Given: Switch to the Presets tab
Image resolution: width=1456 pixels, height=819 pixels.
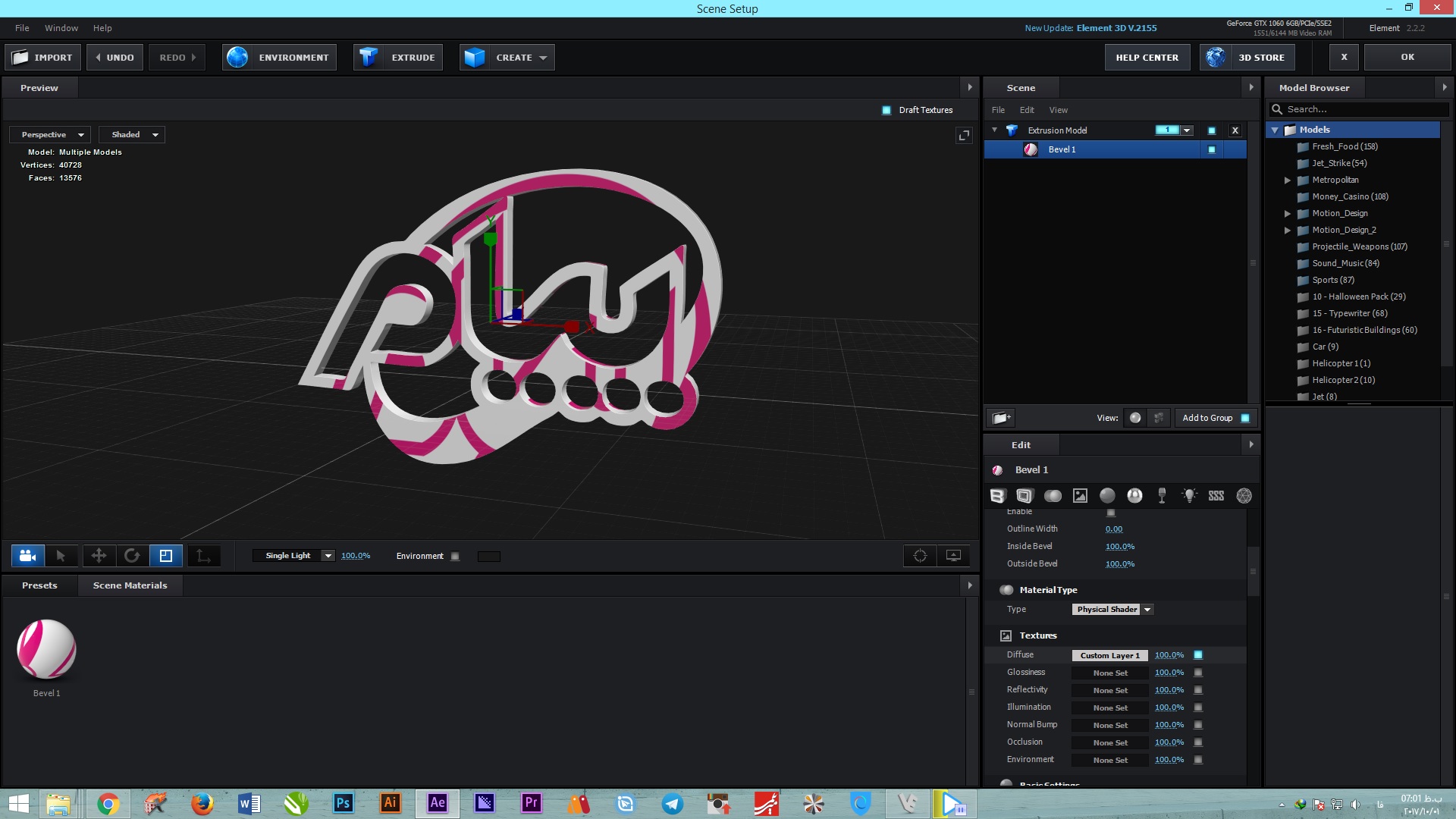Looking at the screenshot, I should tap(39, 585).
